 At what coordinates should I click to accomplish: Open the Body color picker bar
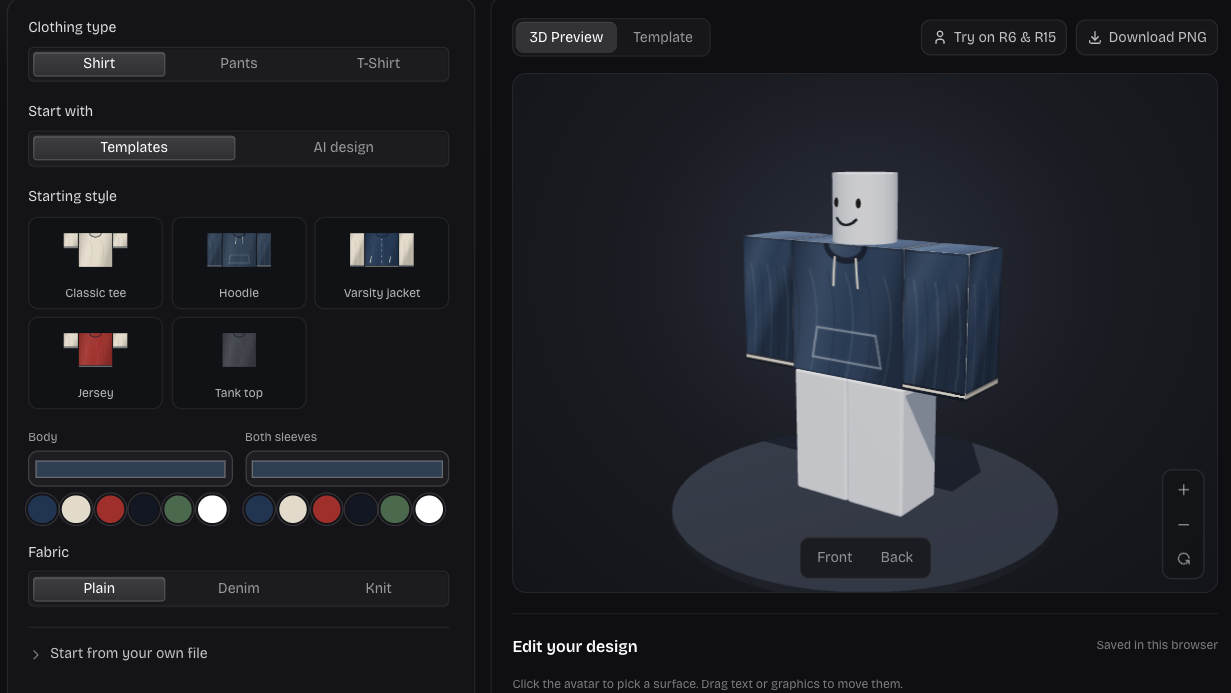(x=131, y=469)
